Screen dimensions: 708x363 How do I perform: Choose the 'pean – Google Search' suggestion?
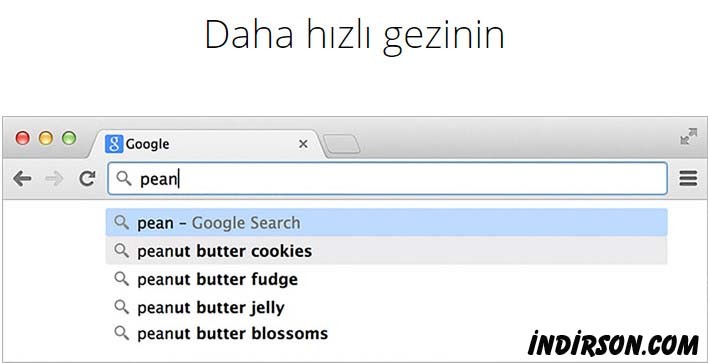point(387,222)
